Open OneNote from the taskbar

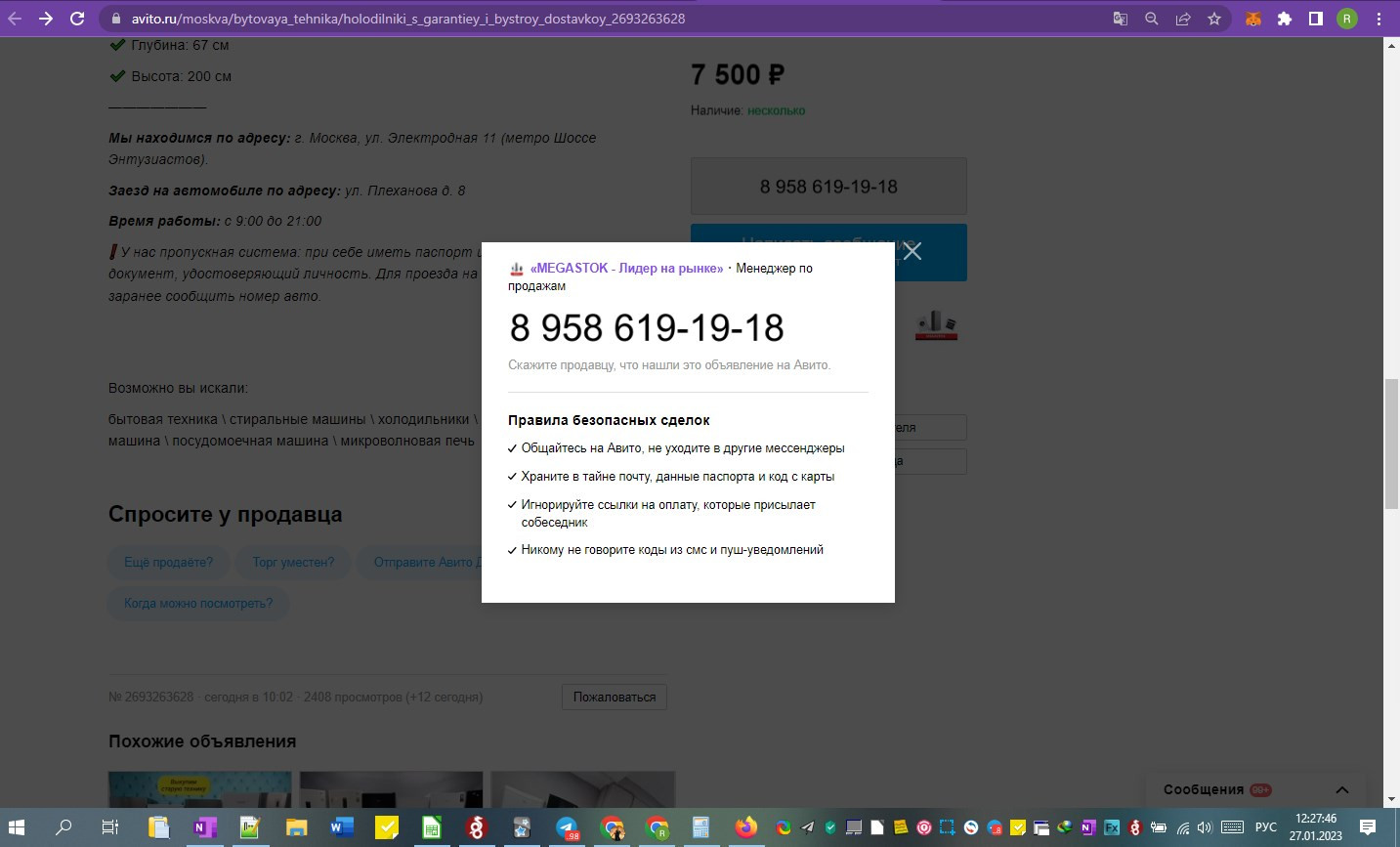[204, 828]
